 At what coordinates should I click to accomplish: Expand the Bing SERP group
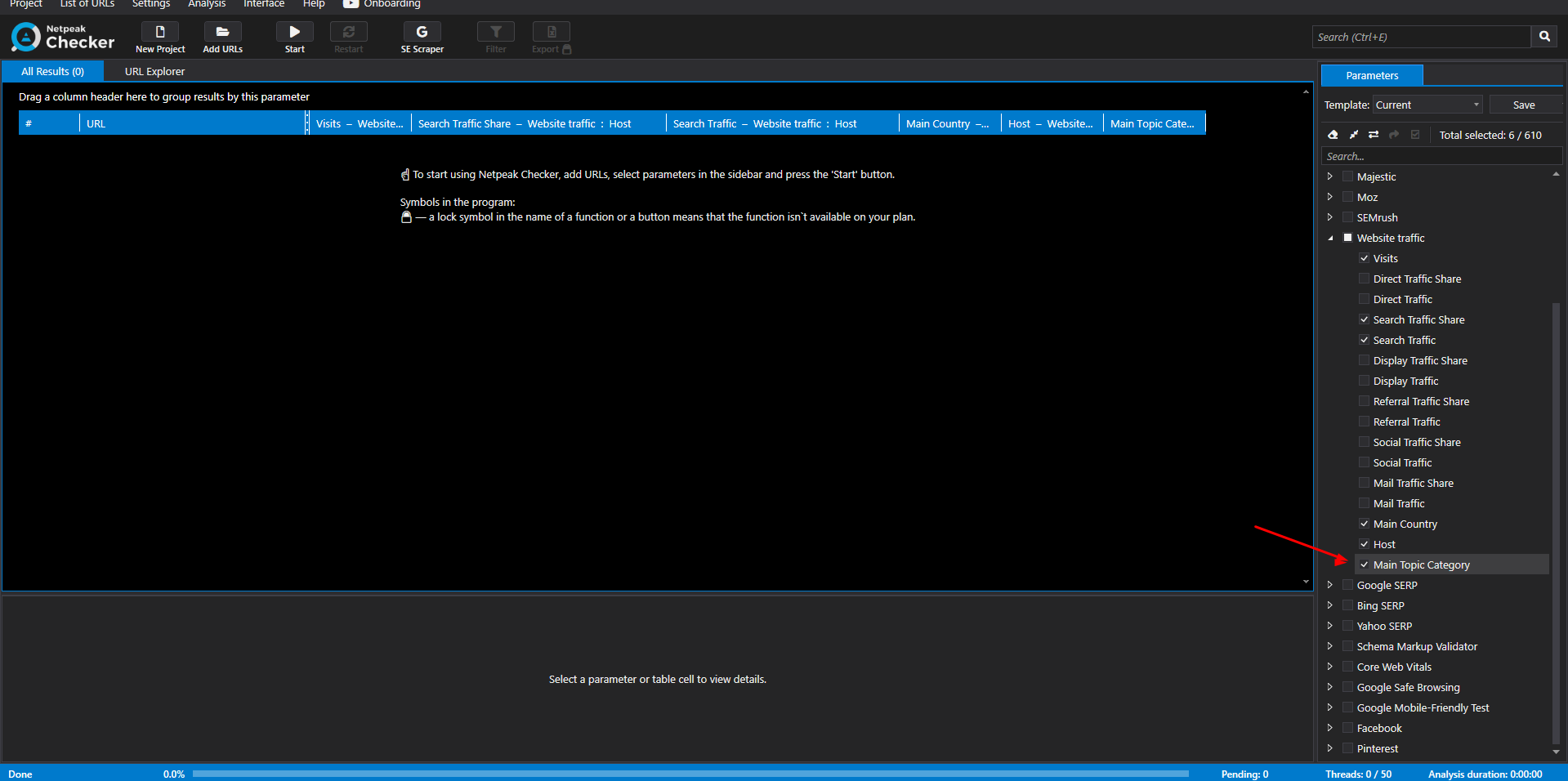(x=1330, y=605)
